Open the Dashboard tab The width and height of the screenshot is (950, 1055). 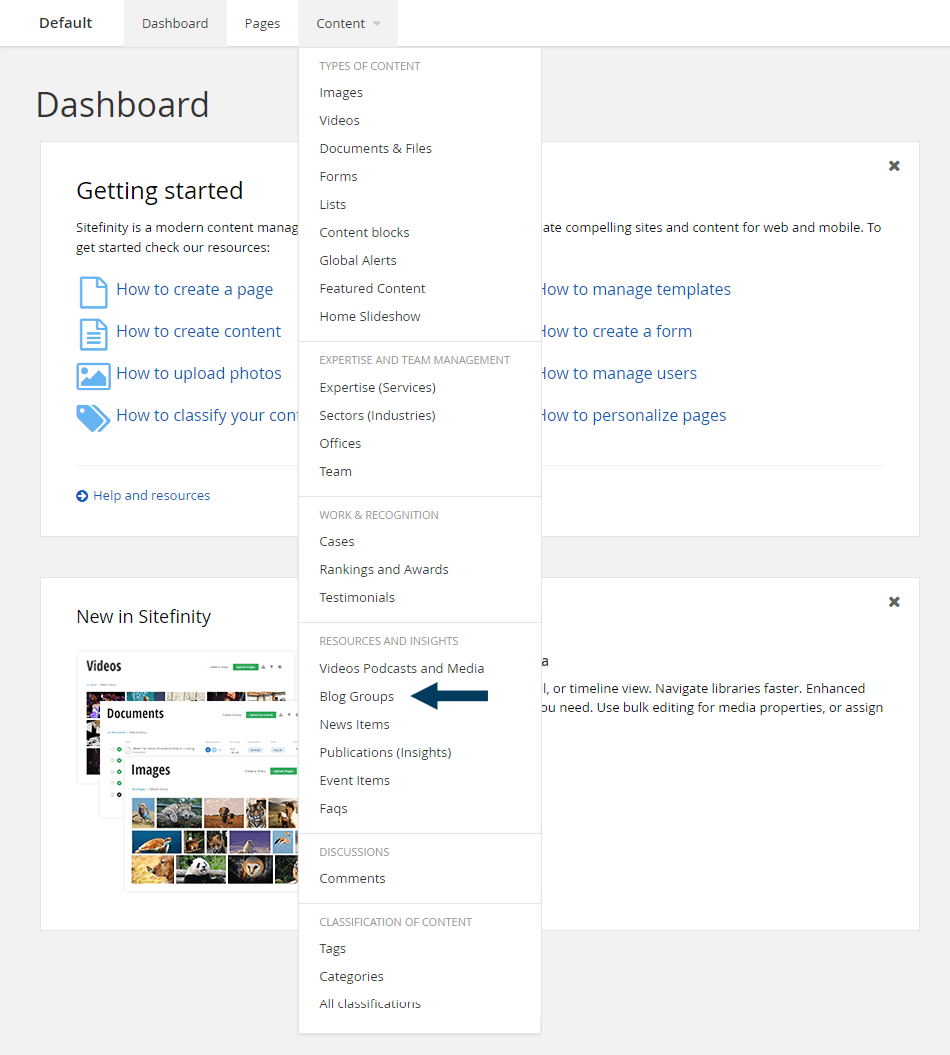[x=175, y=24]
